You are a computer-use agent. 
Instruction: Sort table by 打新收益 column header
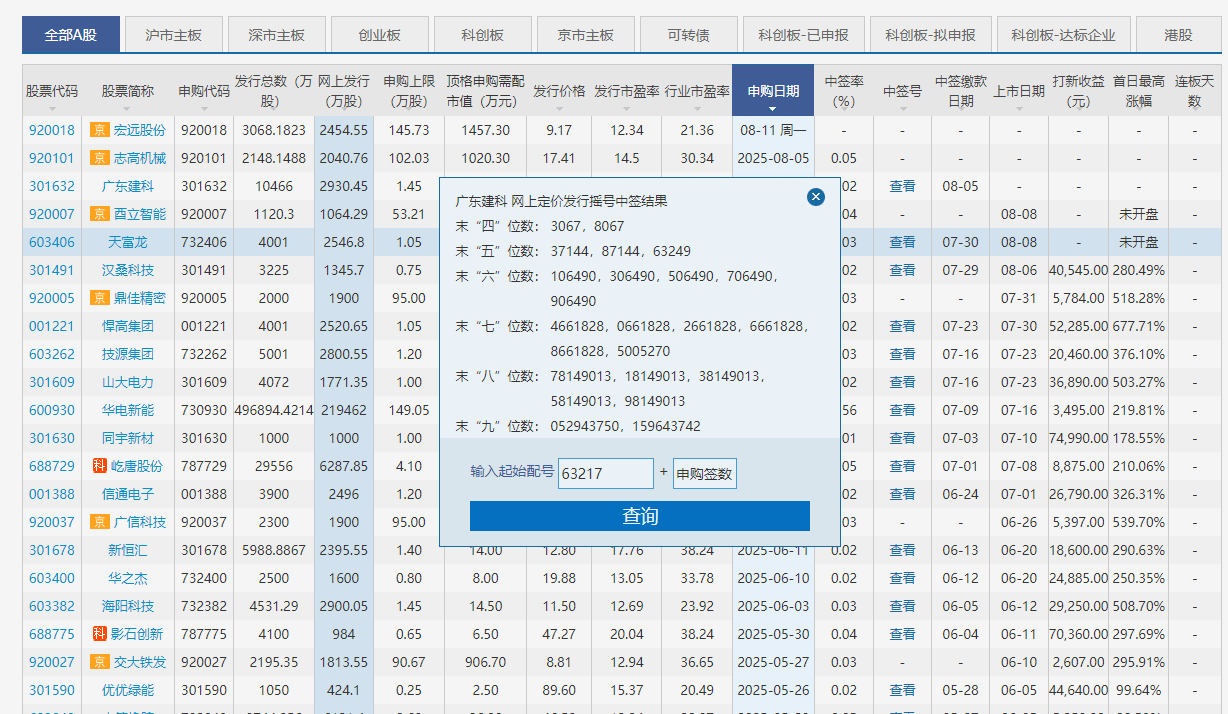point(1078,91)
